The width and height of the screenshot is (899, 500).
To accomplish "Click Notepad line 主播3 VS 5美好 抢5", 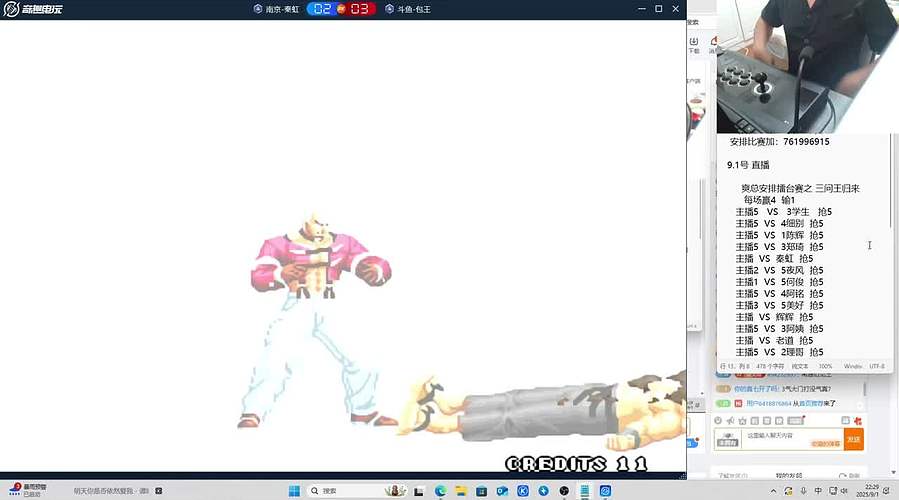I will point(779,306).
